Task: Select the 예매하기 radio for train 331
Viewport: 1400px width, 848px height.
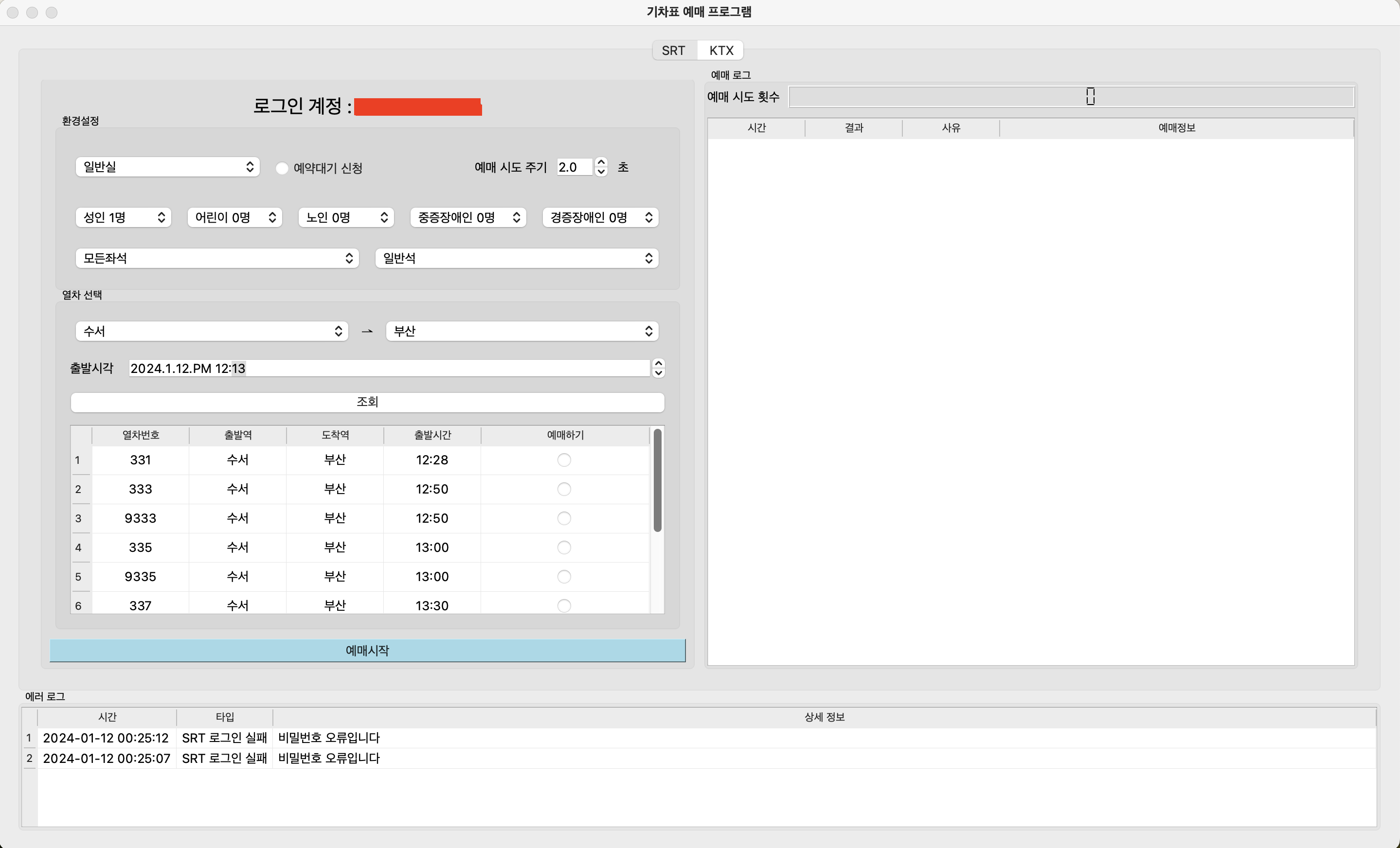Action: (x=564, y=460)
